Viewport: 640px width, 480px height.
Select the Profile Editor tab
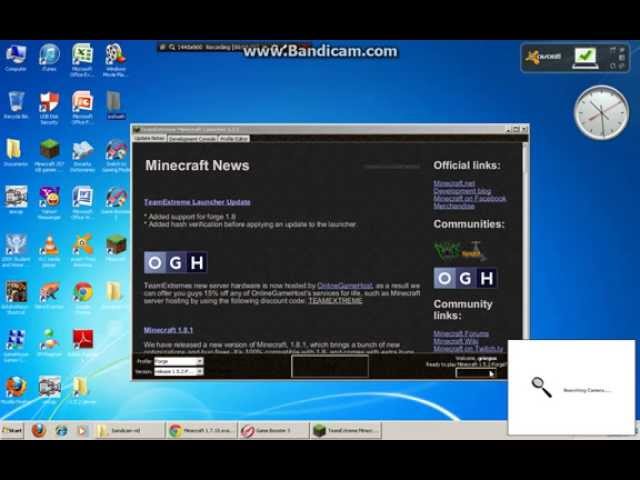(233, 139)
